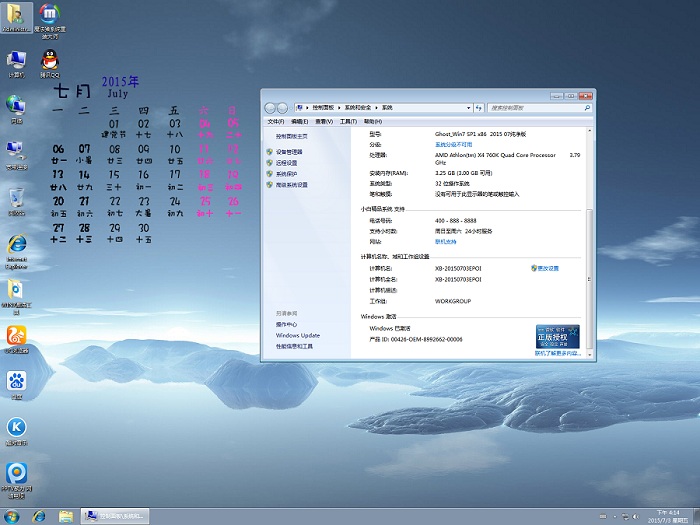Open the Baidu paw desktop icon
Screen dimensions: 700x525
pos(16,382)
